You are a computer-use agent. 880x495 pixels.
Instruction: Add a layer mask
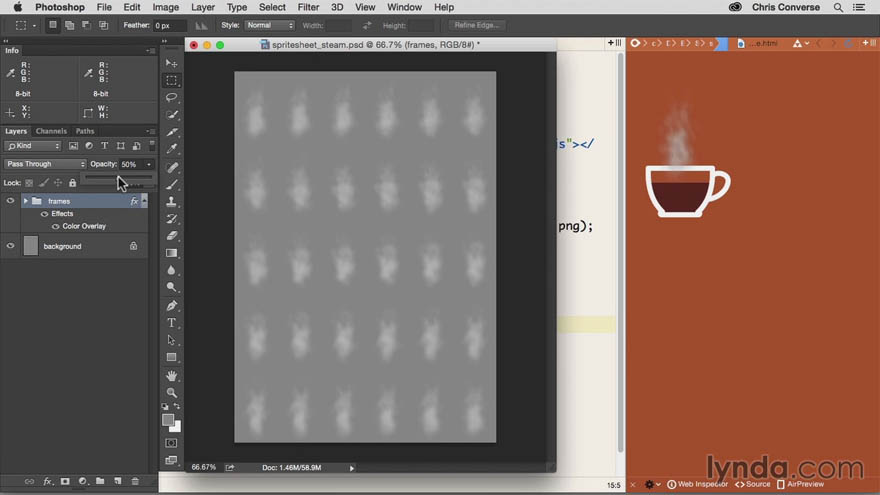coord(65,482)
